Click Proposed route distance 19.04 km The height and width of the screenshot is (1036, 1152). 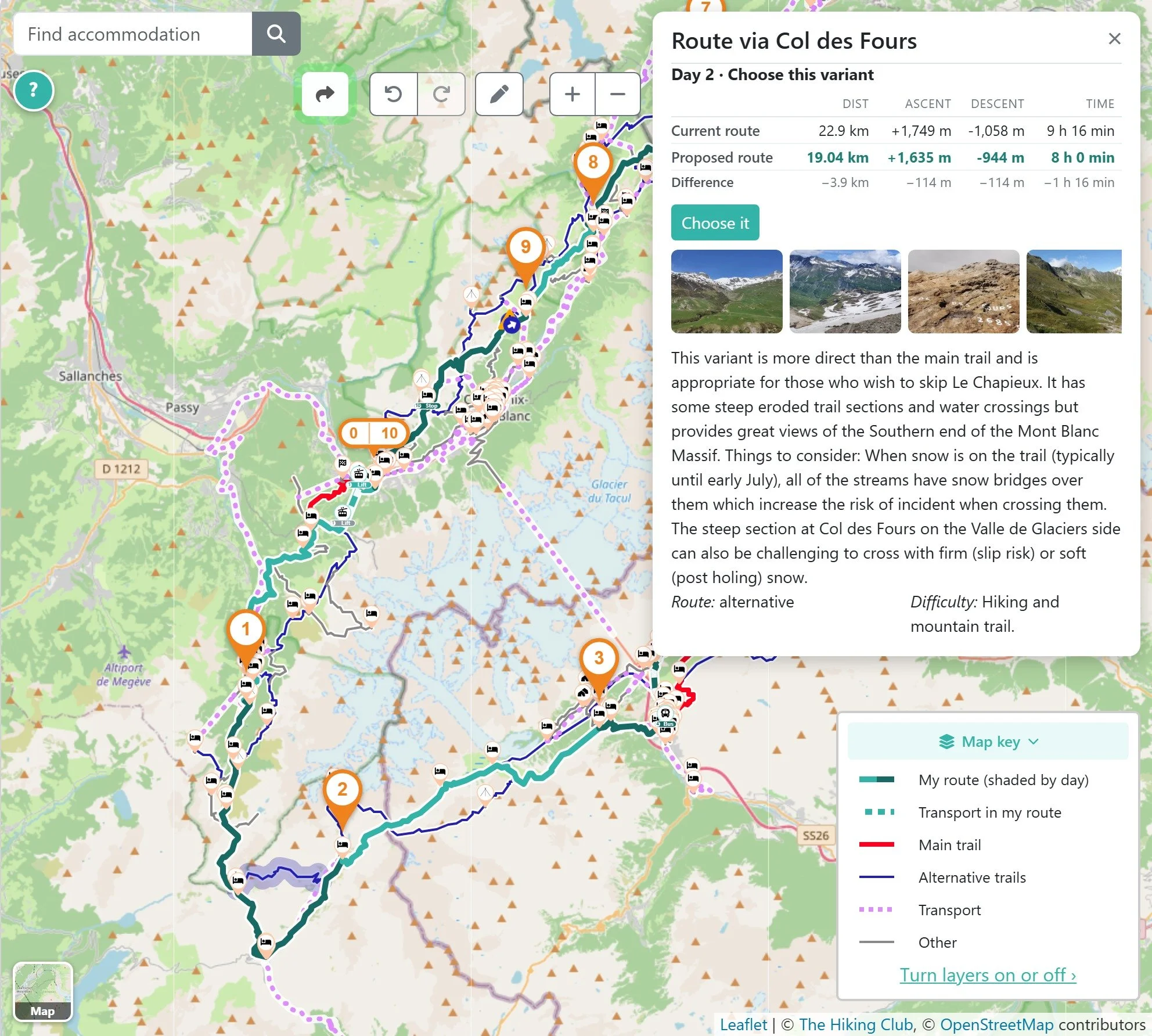click(x=837, y=157)
